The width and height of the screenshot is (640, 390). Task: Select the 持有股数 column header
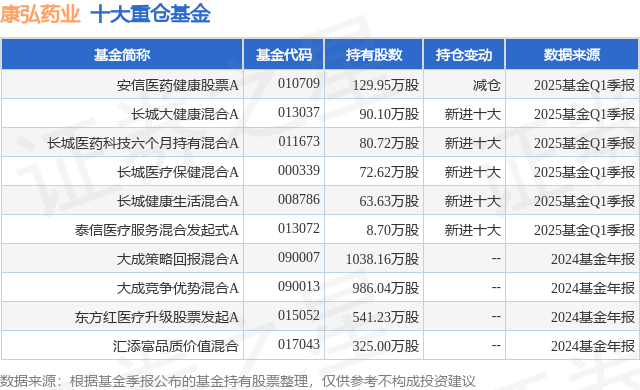coord(374,55)
